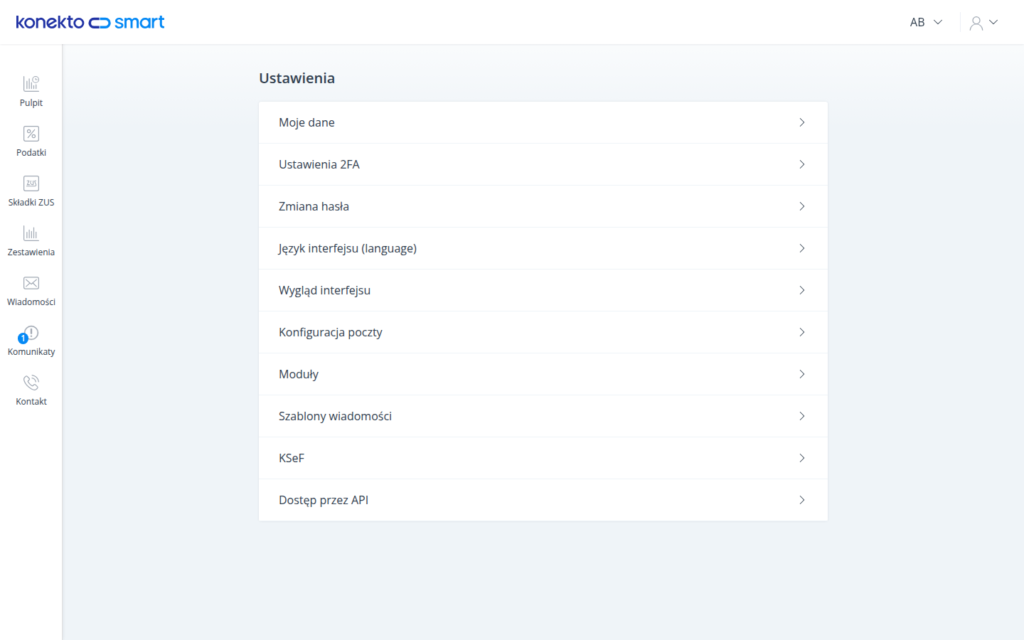Click chevron on Moje dane row

click(802, 122)
